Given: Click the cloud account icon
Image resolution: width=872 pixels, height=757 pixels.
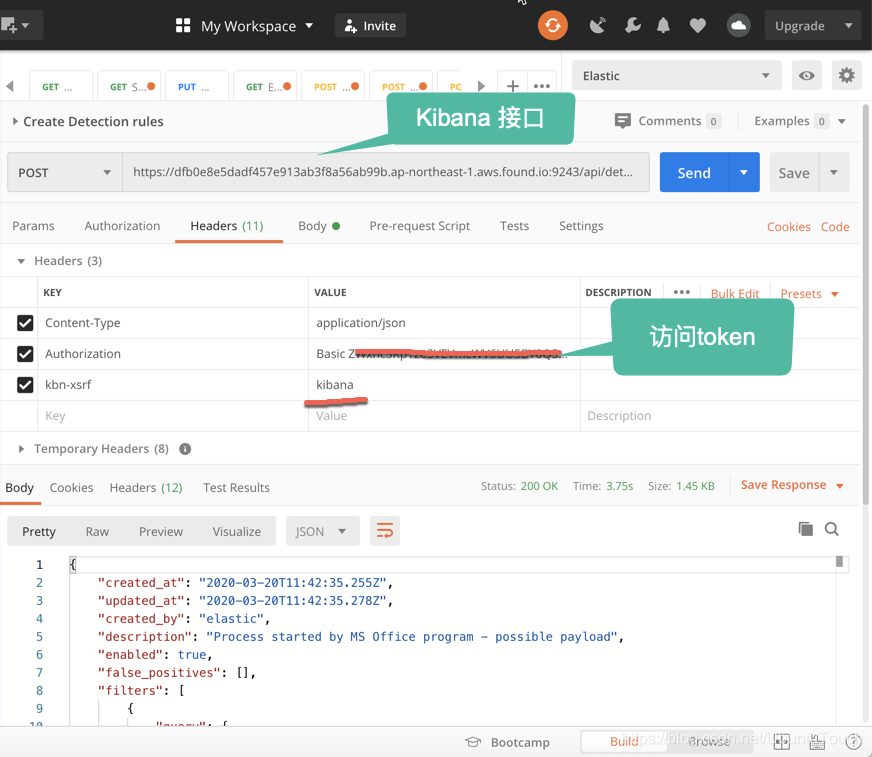Looking at the screenshot, I should 739,26.
